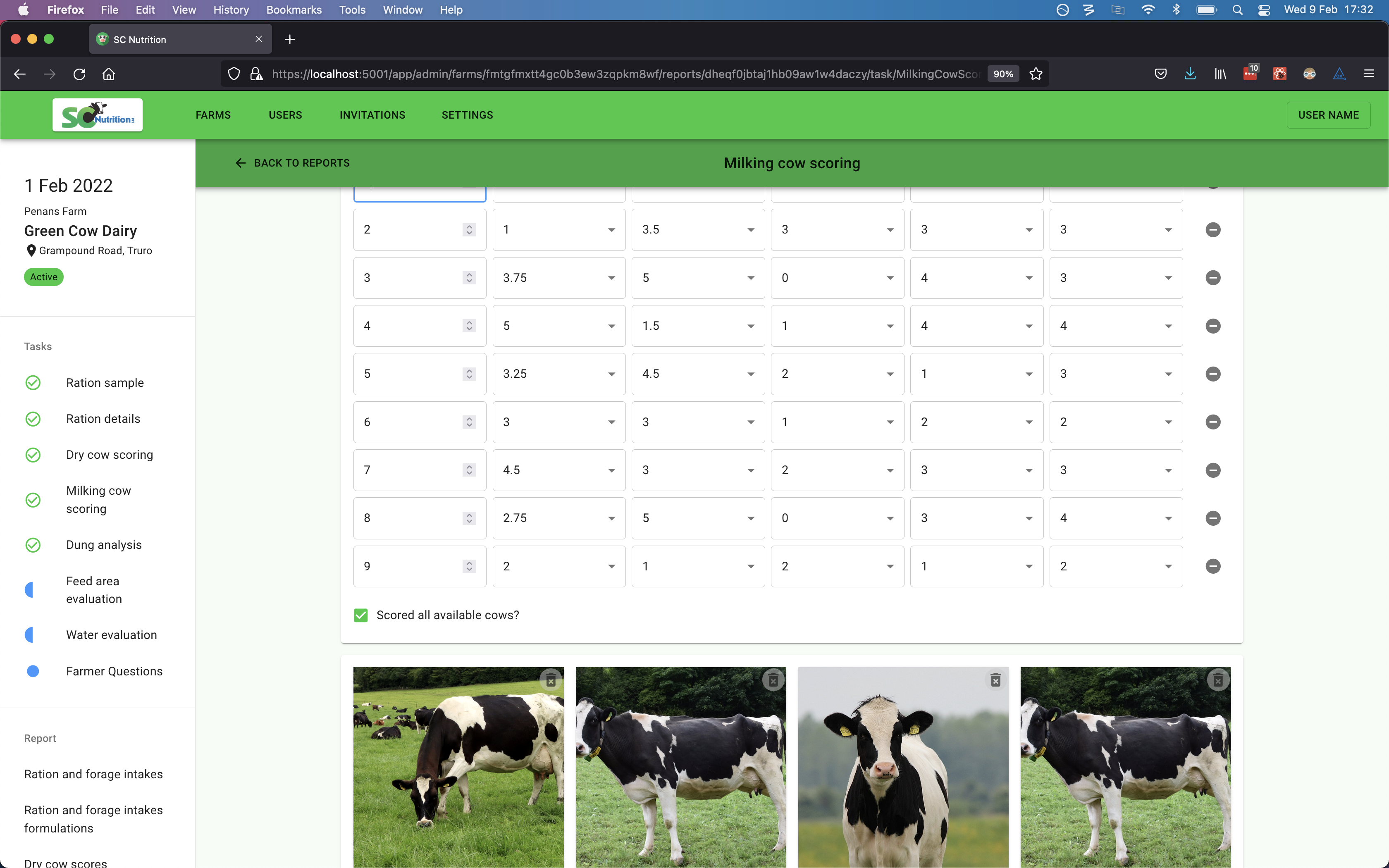
Task: Remove row 3 with the minus icon
Action: 1212,278
